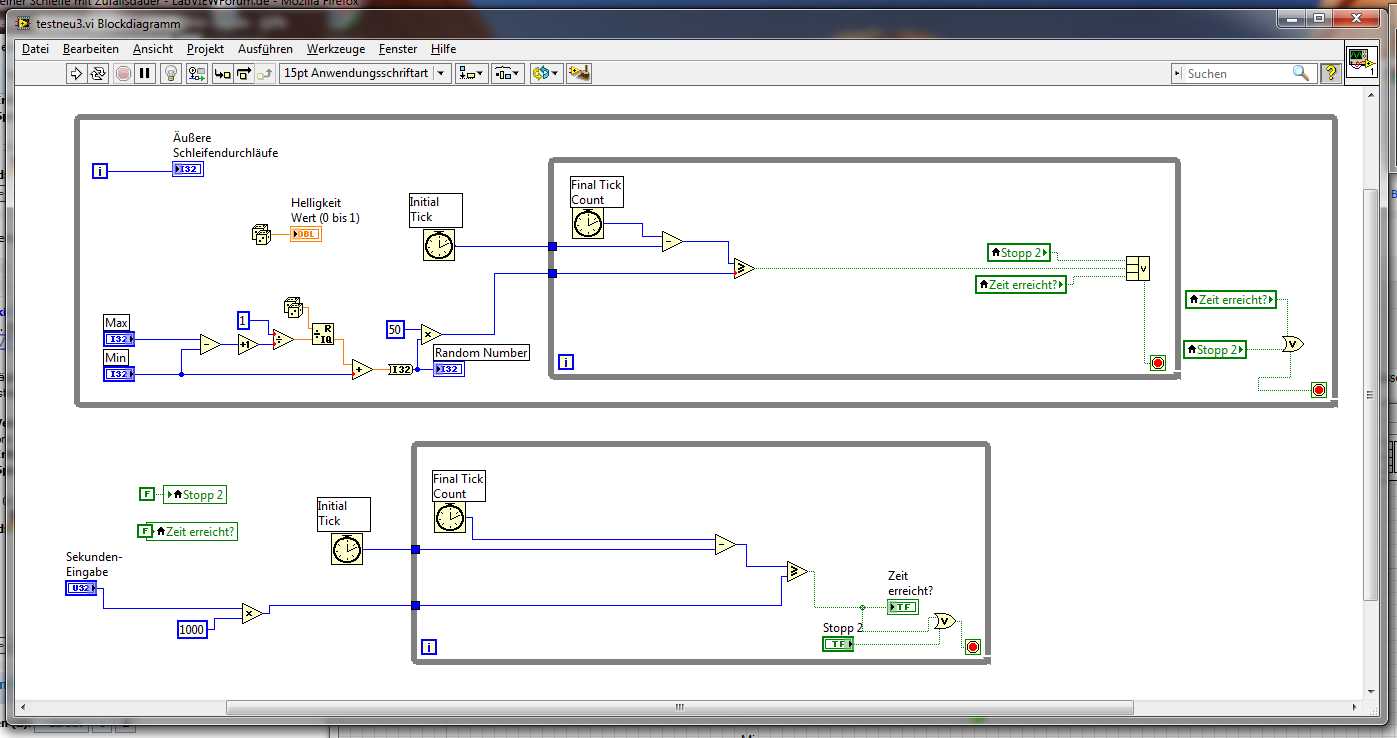Image resolution: width=1397 pixels, height=738 pixels.
Task: Click the Stopp 2 boolean terminal
Action: point(838,644)
